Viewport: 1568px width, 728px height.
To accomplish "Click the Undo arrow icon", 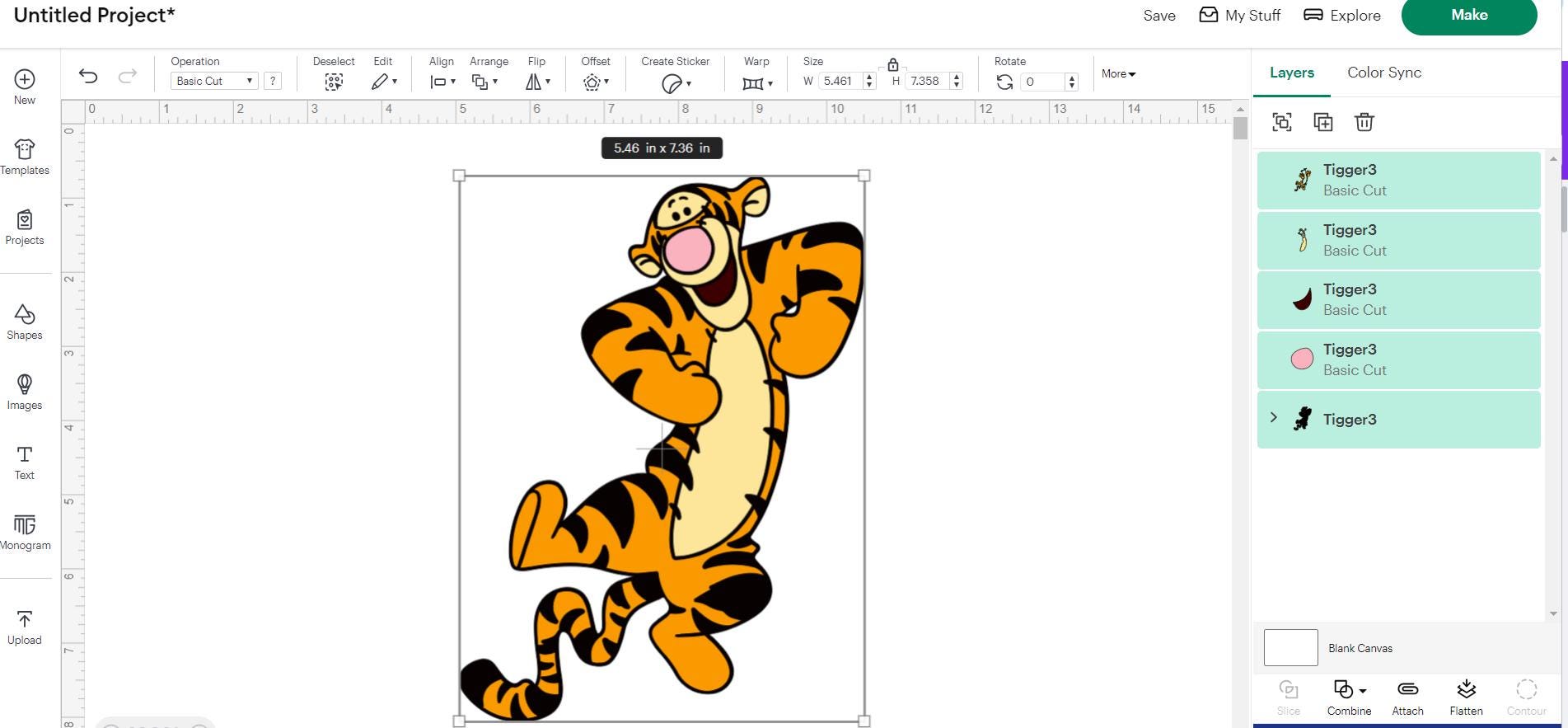I will coord(88,77).
